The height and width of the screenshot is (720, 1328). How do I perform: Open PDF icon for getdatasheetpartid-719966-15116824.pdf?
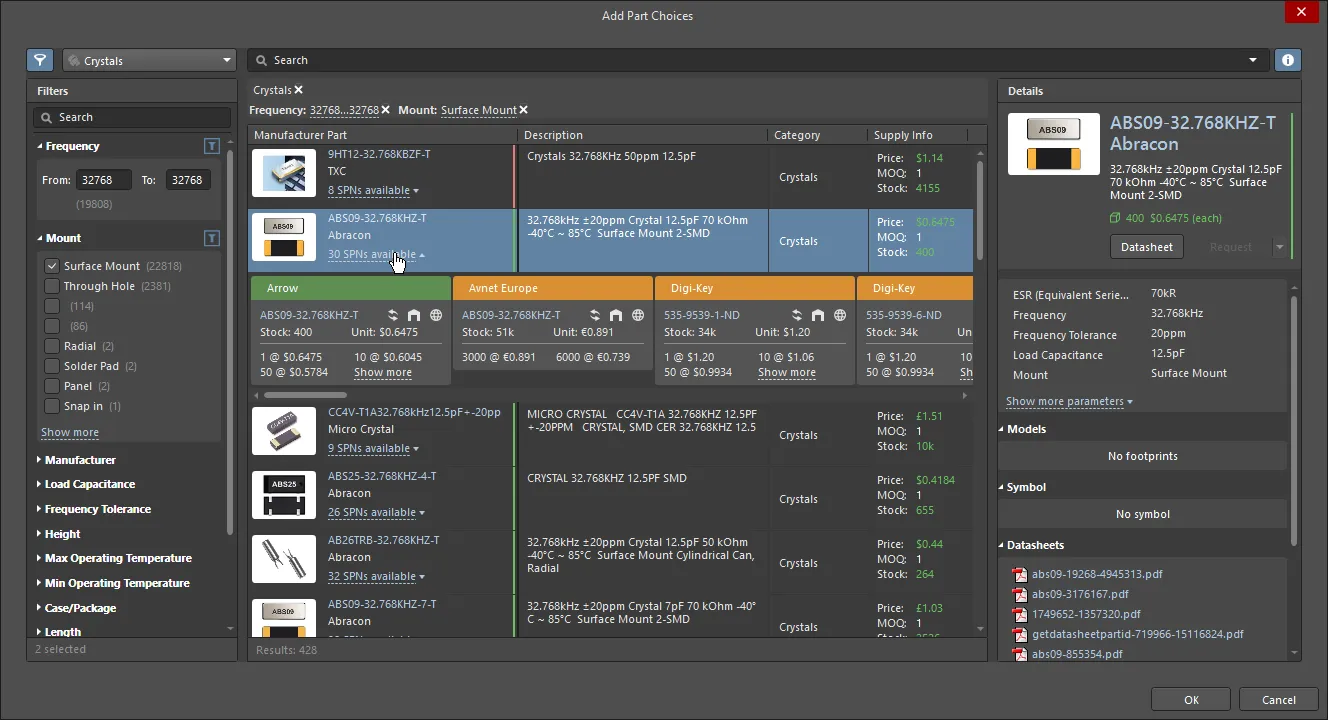(1020, 634)
